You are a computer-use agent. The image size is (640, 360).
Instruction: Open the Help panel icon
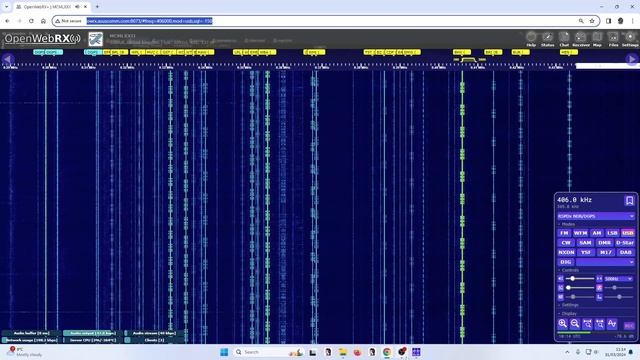(531, 38)
